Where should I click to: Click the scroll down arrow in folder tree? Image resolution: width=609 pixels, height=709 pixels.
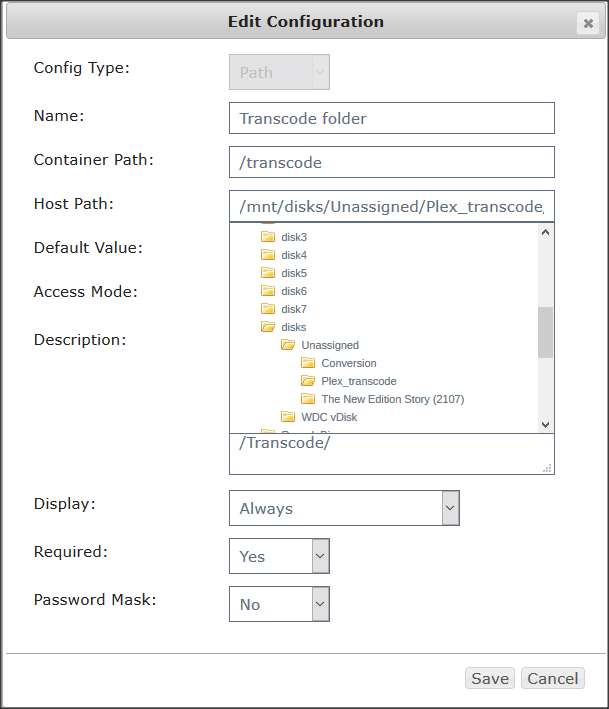[x=545, y=425]
